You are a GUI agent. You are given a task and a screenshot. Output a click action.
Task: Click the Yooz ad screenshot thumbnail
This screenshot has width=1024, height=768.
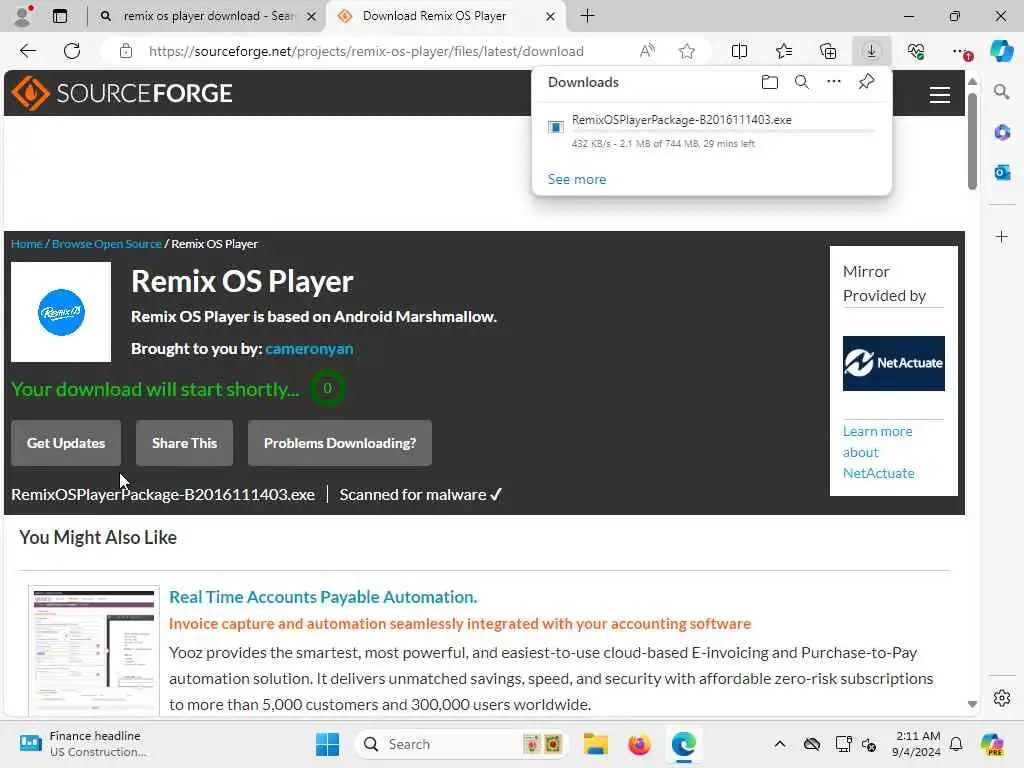click(94, 649)
